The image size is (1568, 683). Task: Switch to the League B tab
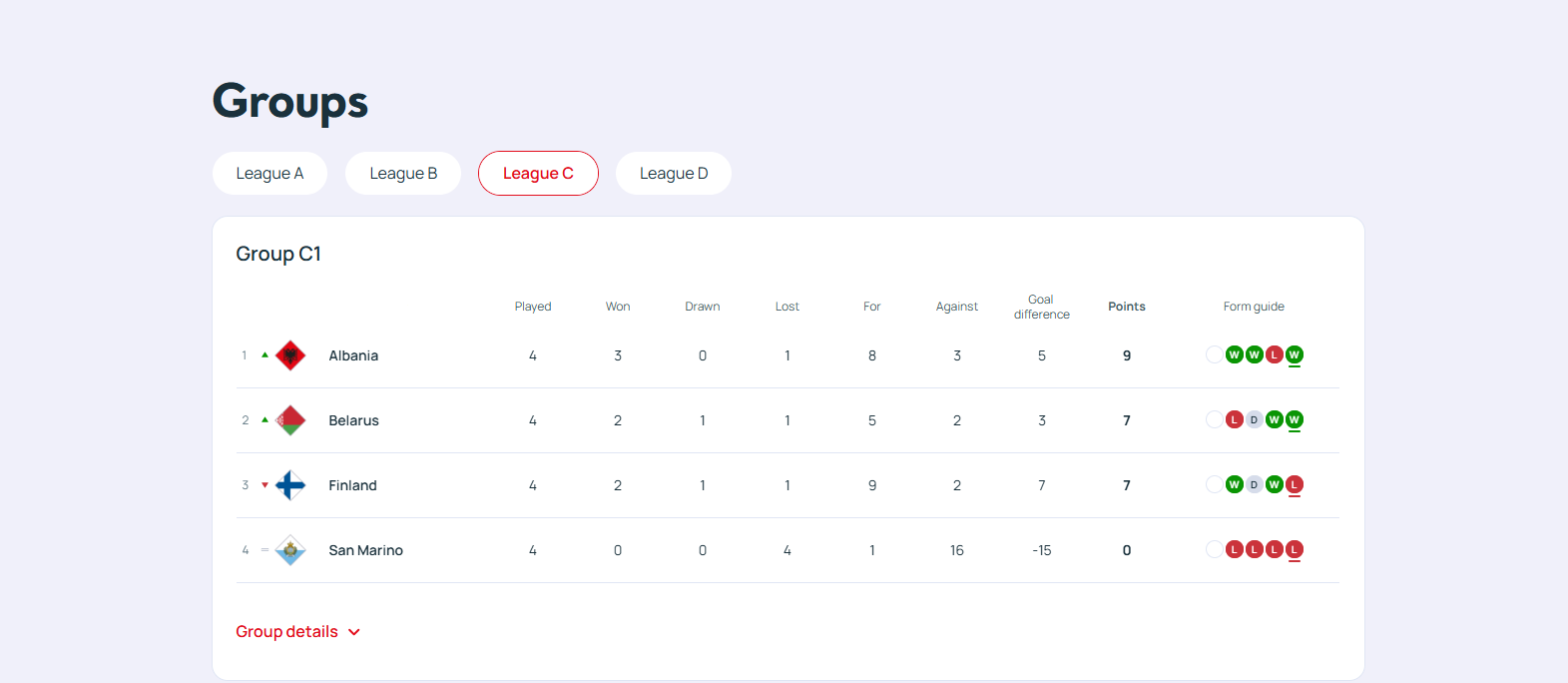click(x=403, y=174)
